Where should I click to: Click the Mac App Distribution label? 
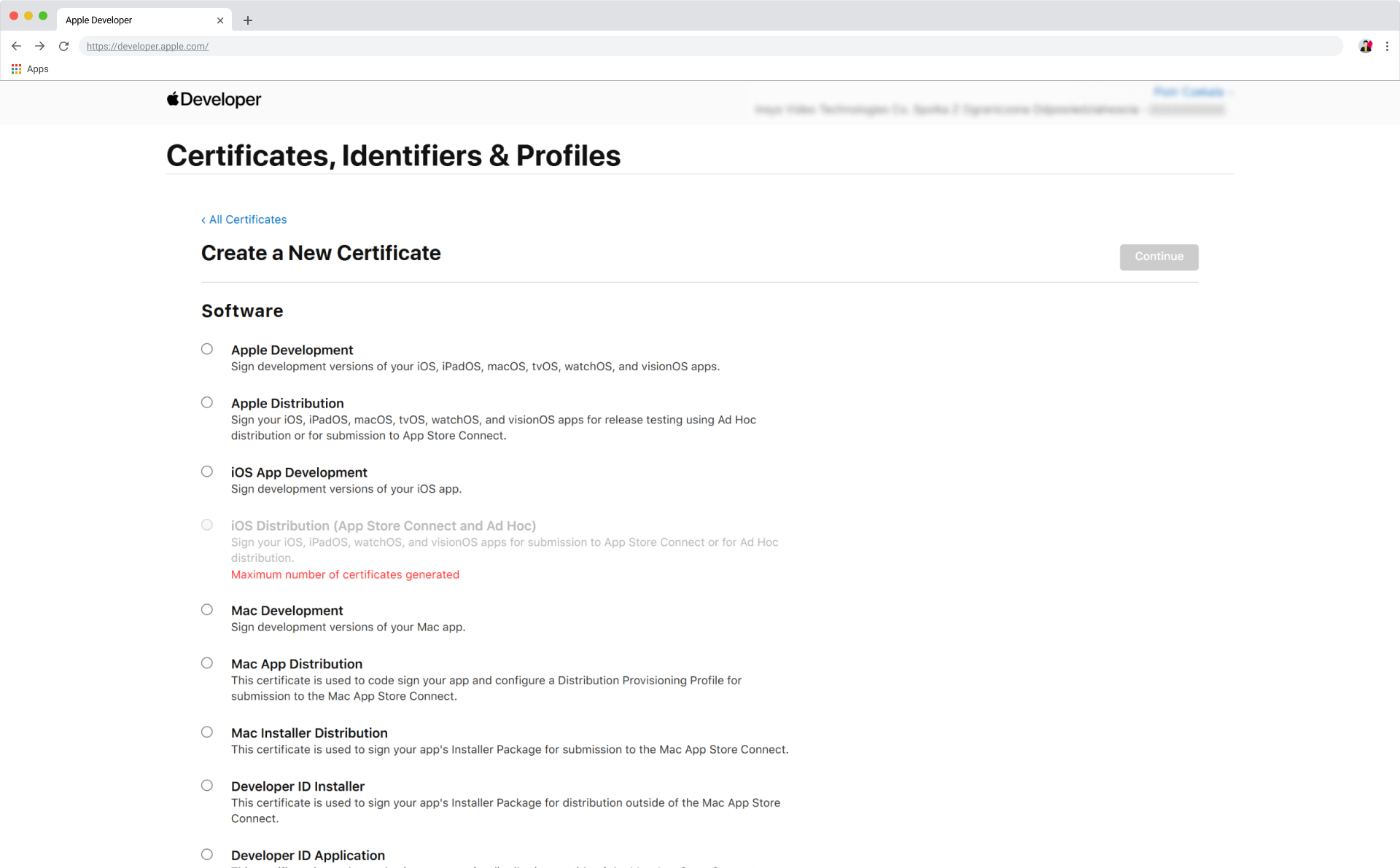pyautogui.click(x=297, y=664)
